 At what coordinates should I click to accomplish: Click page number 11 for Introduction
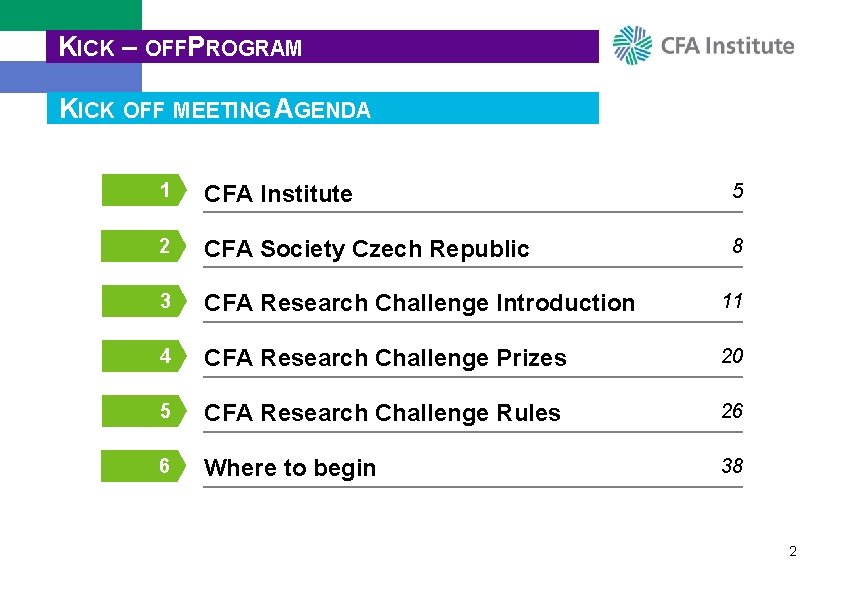(x=732, y=301)
